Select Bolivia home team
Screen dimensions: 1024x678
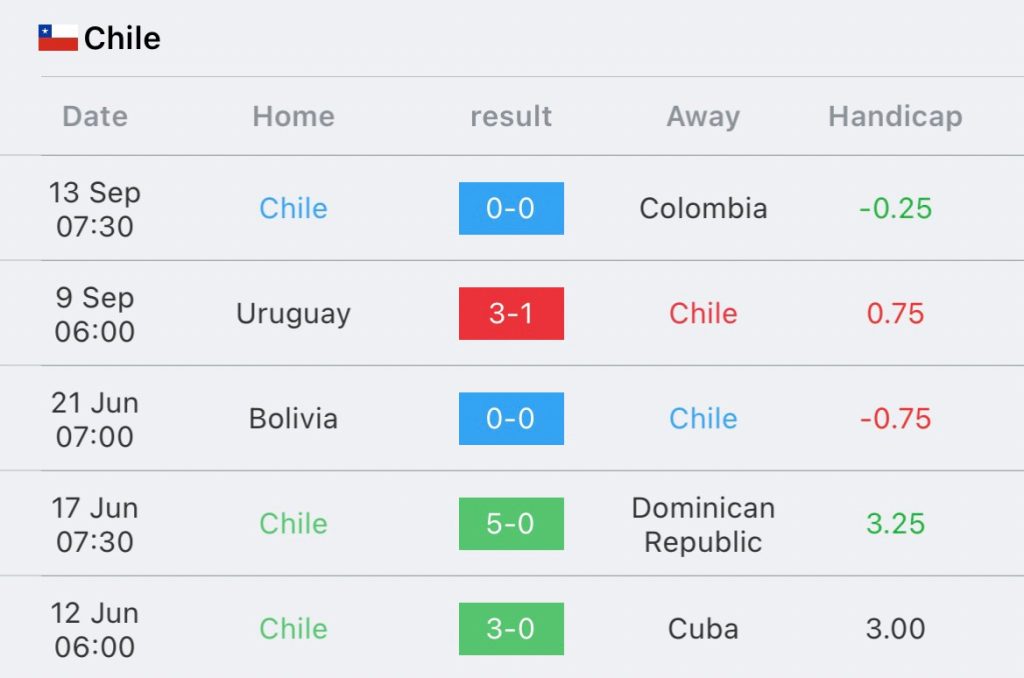tap(293, 419)
